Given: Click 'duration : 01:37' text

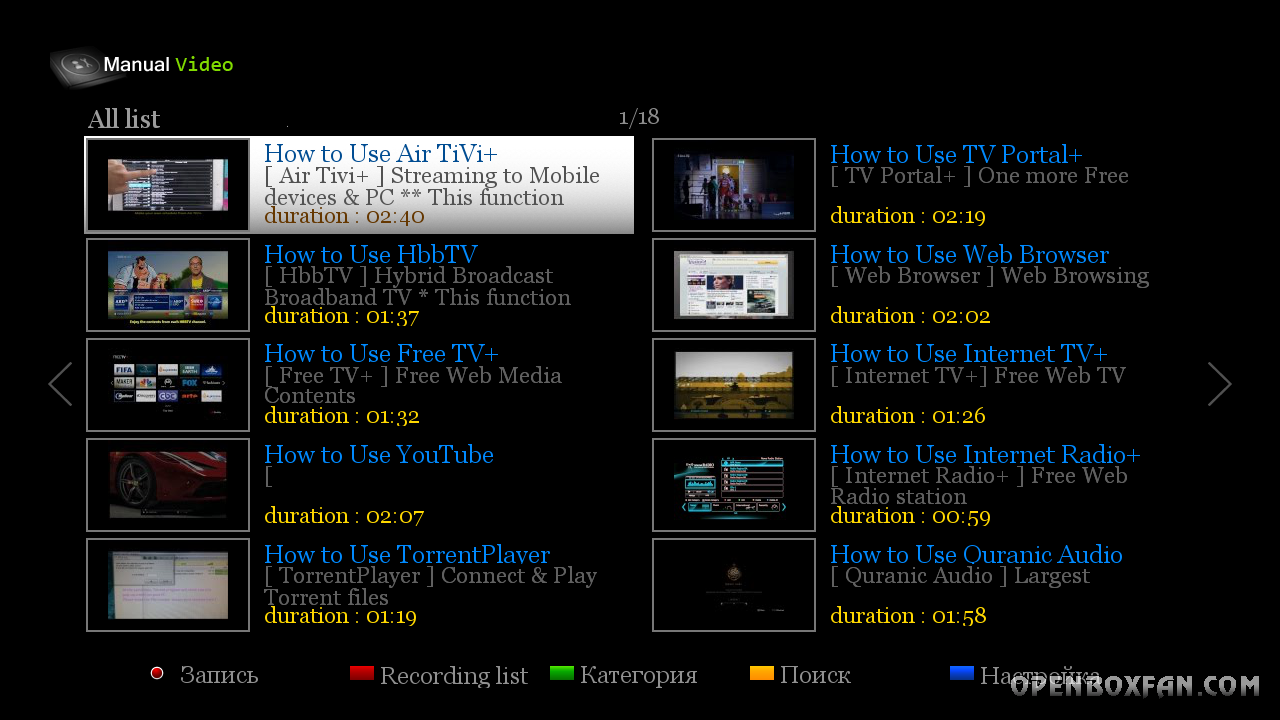Looking at the screenshot, I should pos(341,316).
